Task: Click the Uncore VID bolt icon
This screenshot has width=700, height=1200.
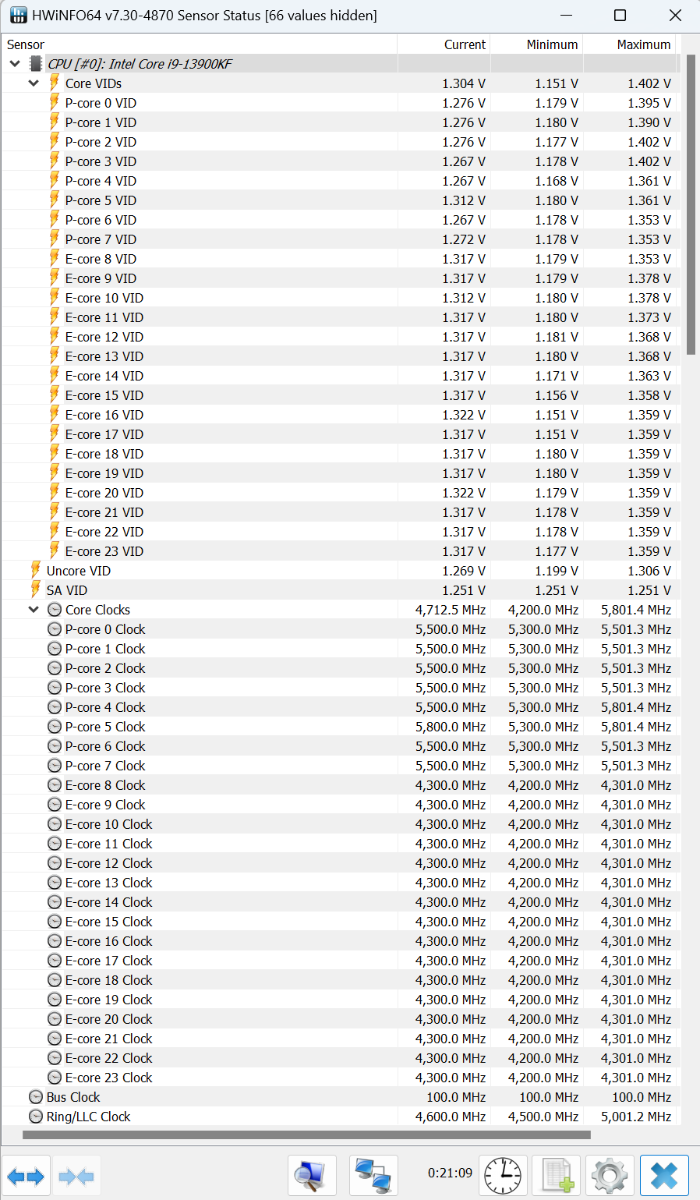Action: pyautogui.click(x=35, y=571)
